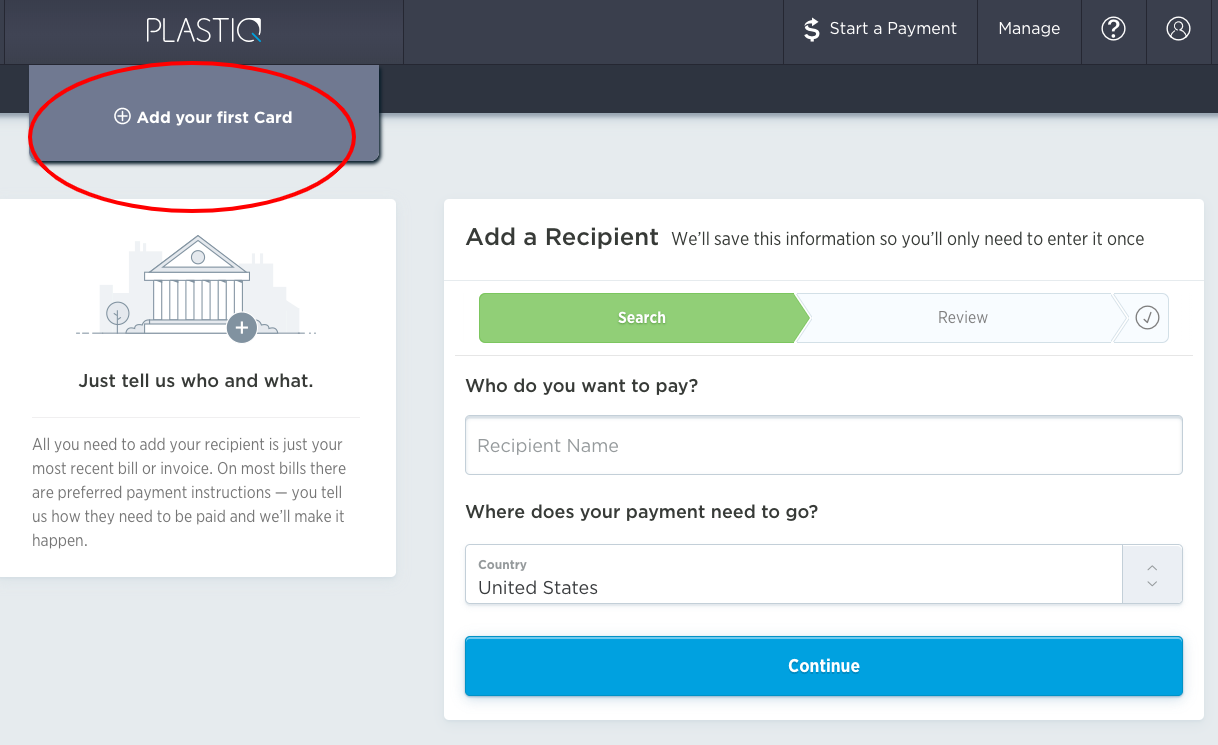This screenshot has width=1218, height=745.
Task: Click the "Who do you want to pay?" label
Action: coord(582,386)
